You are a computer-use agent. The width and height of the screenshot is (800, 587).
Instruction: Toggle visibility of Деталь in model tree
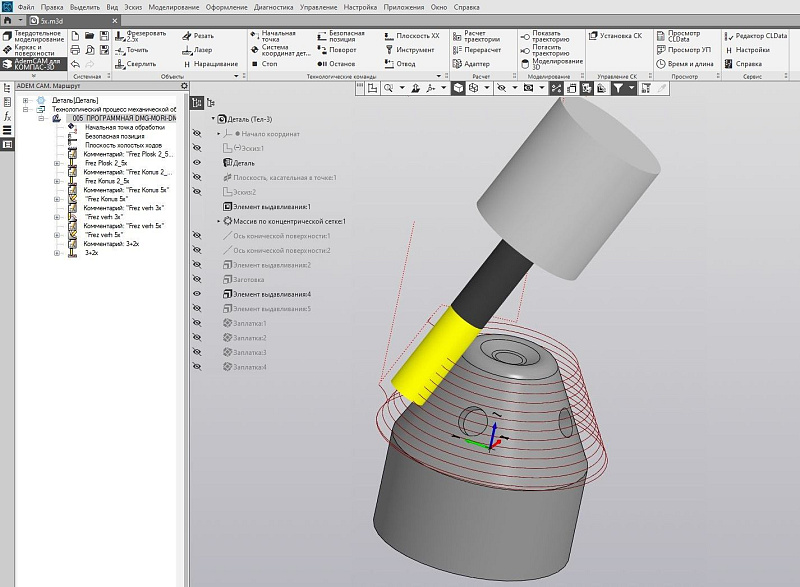(197, 162)
